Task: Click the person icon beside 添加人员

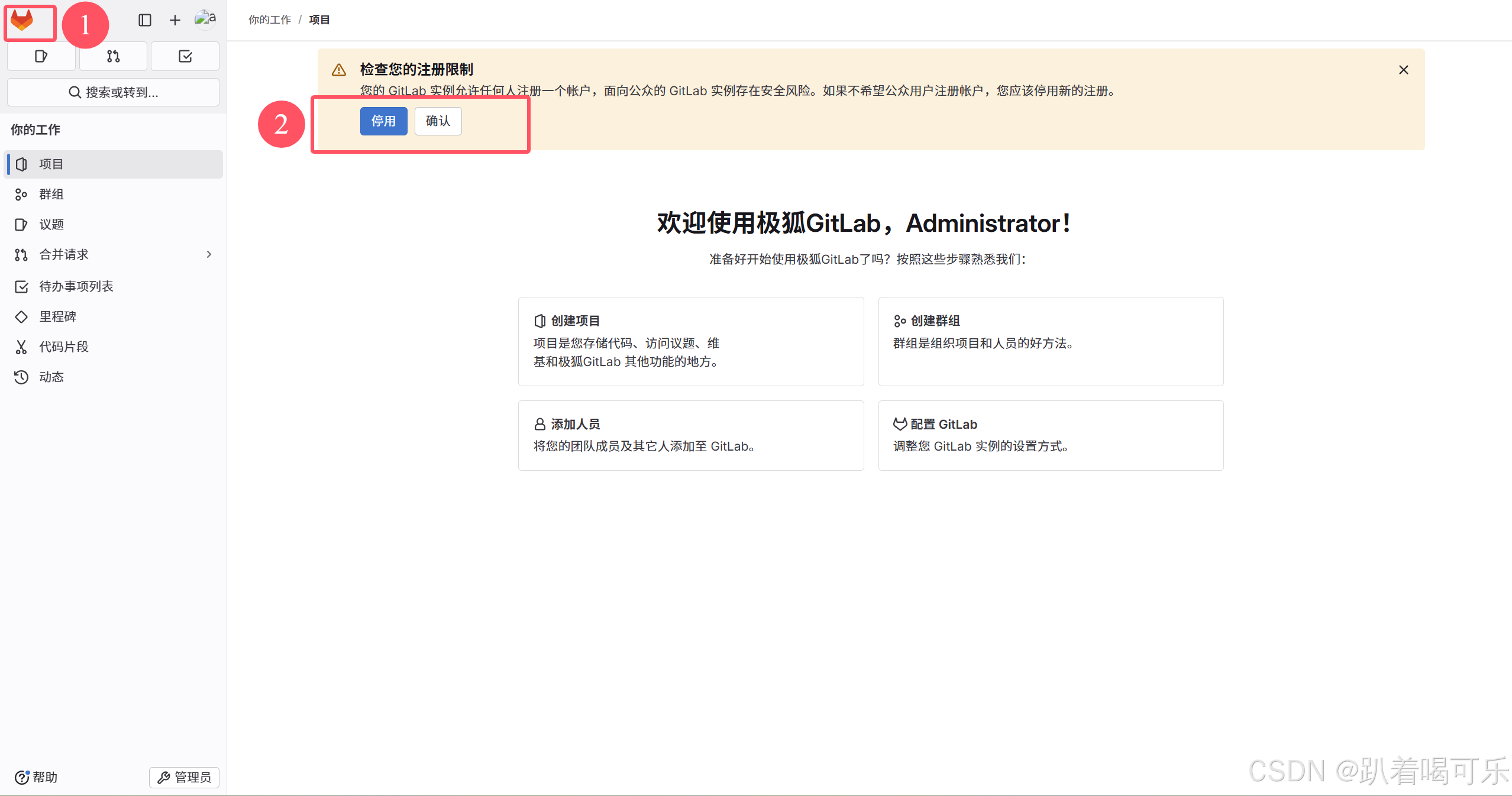Action: [539, 424]
